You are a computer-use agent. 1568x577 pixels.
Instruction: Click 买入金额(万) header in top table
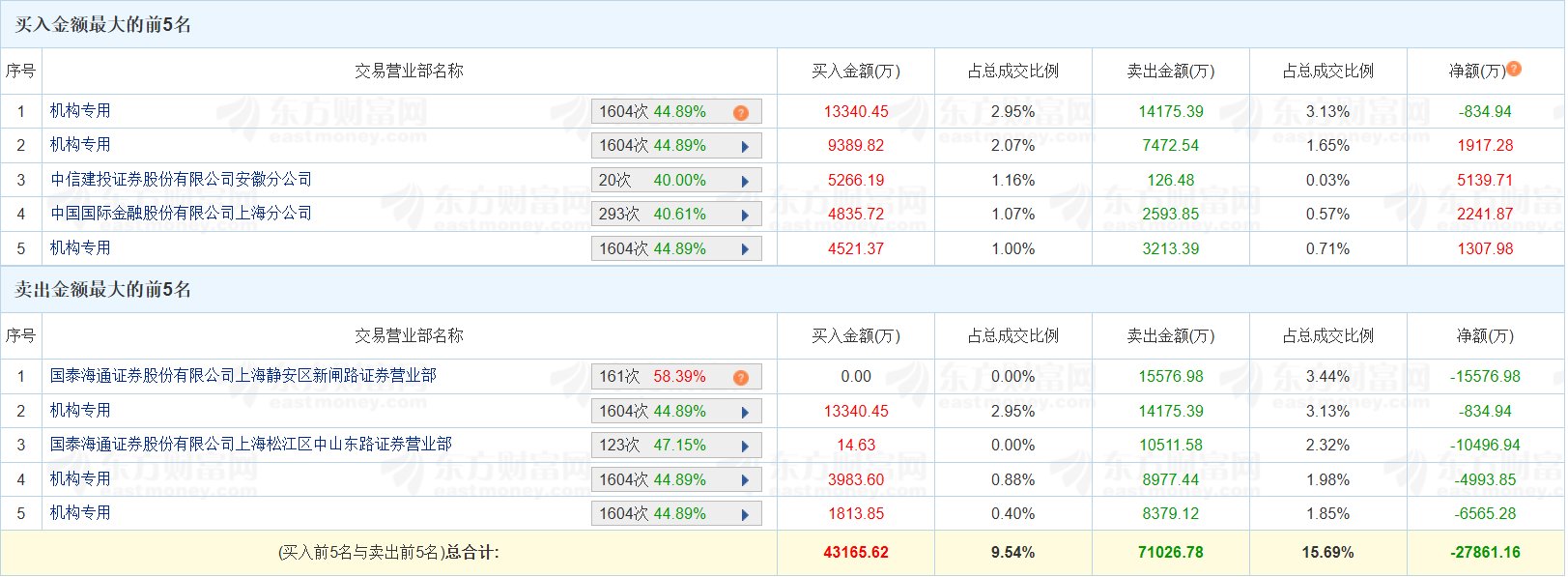tap(856, 72)
